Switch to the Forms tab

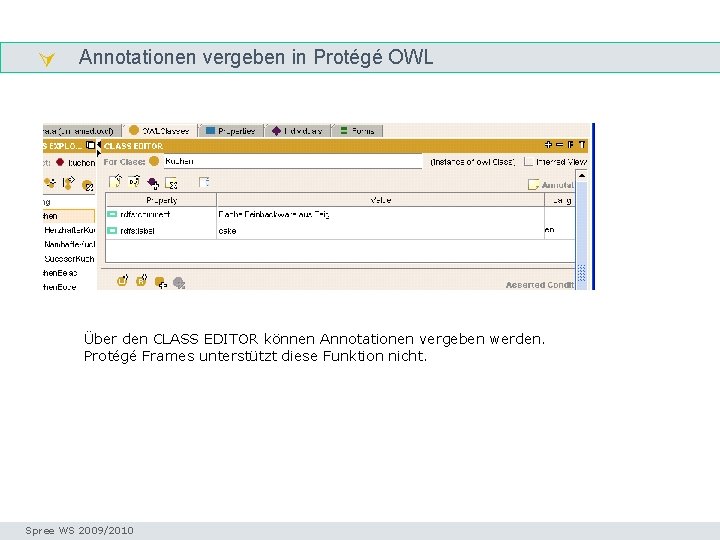pos(357,131)
